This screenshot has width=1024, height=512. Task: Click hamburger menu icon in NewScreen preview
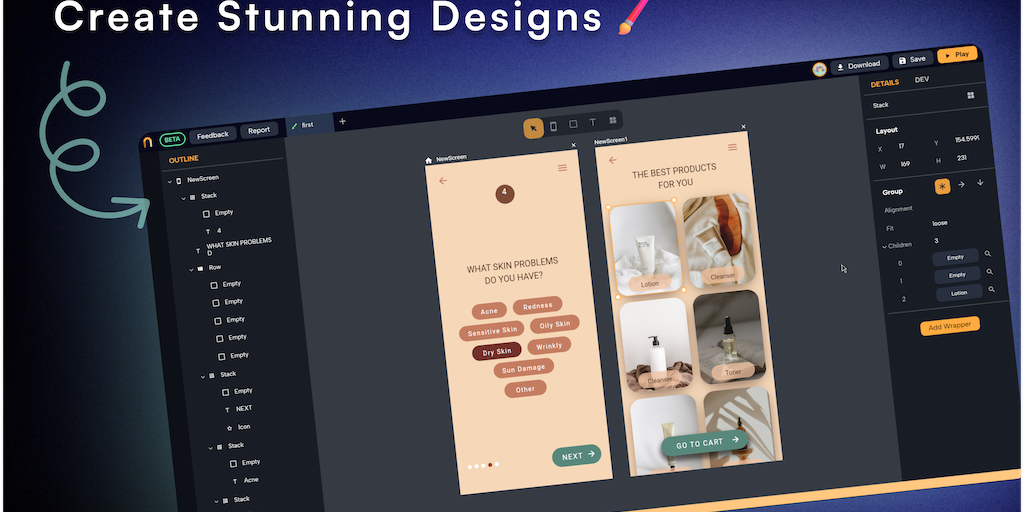pyautogui.click(x=562, y=168)
